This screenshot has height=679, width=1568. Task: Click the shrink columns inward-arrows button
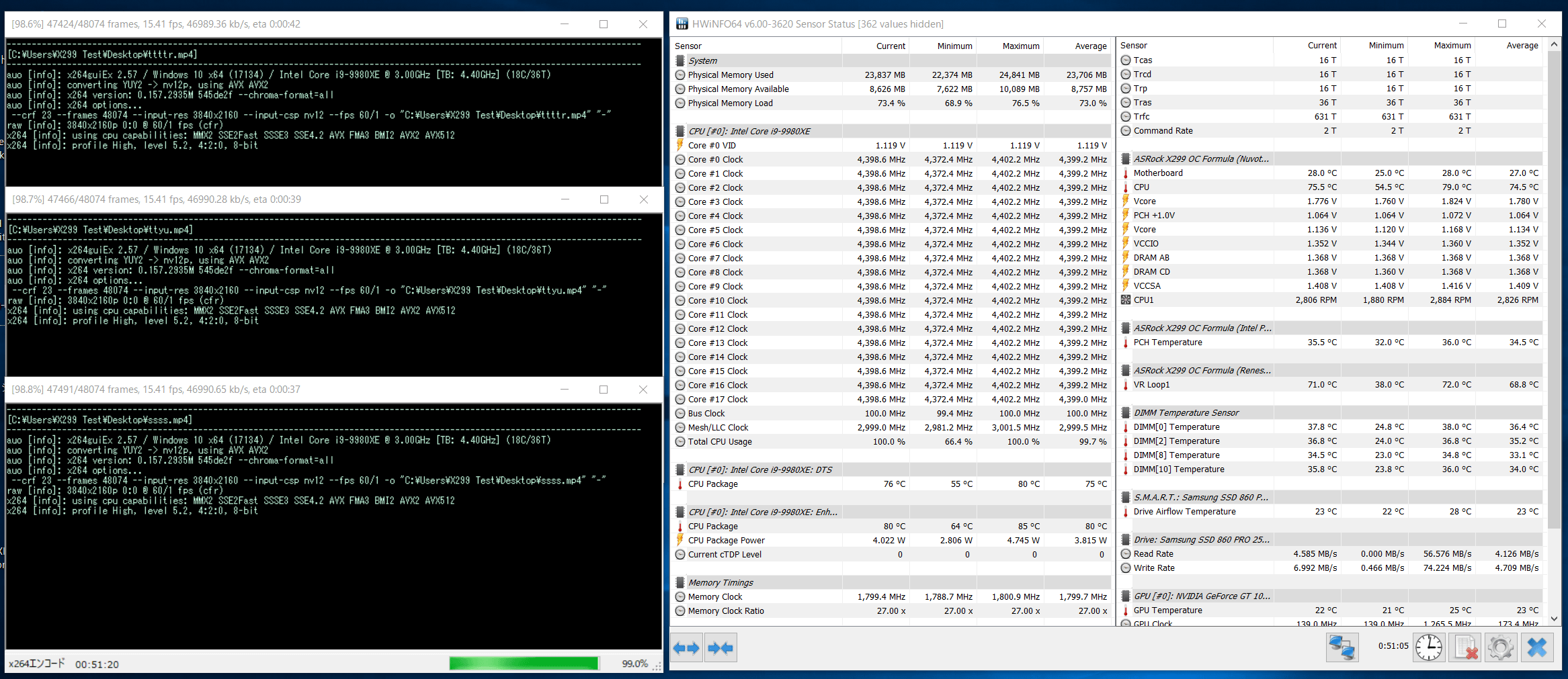click(720, 648)
